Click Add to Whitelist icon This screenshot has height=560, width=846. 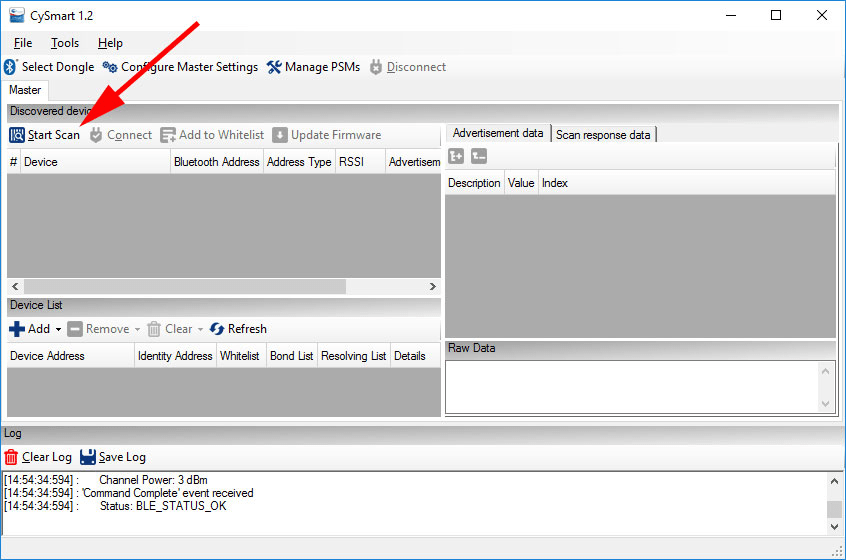(x=168, y=135)
